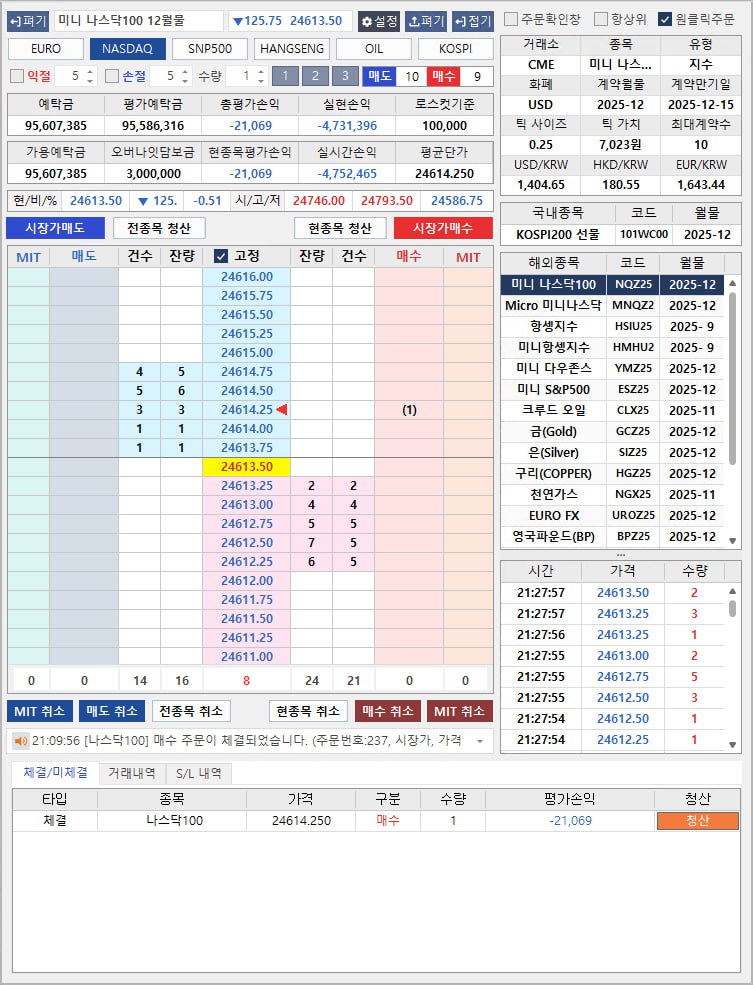Select the OIL market tab

pos(374,49)
